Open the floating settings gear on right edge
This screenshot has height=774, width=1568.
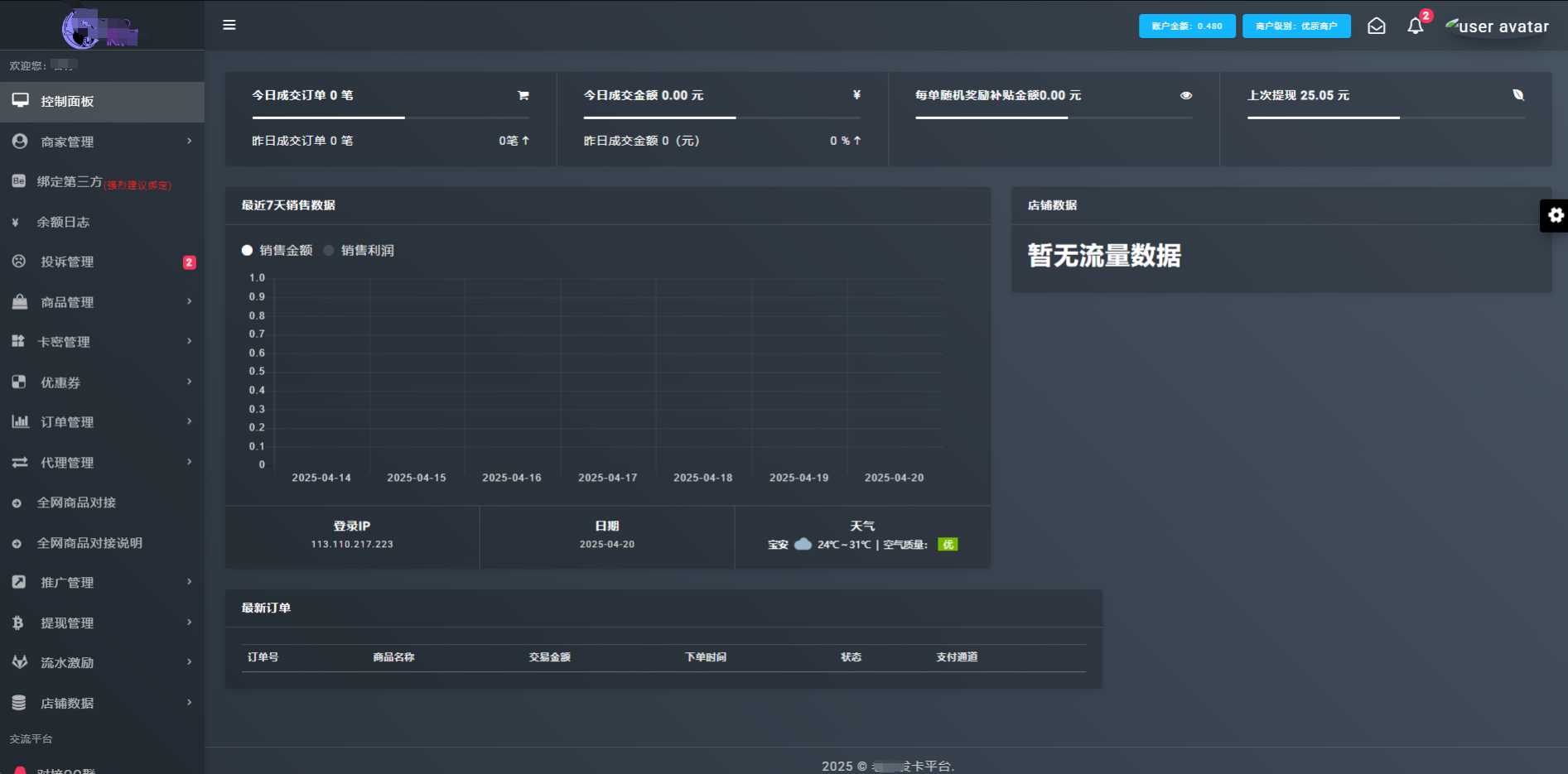pyautogui.click(x=1554, y=215)
